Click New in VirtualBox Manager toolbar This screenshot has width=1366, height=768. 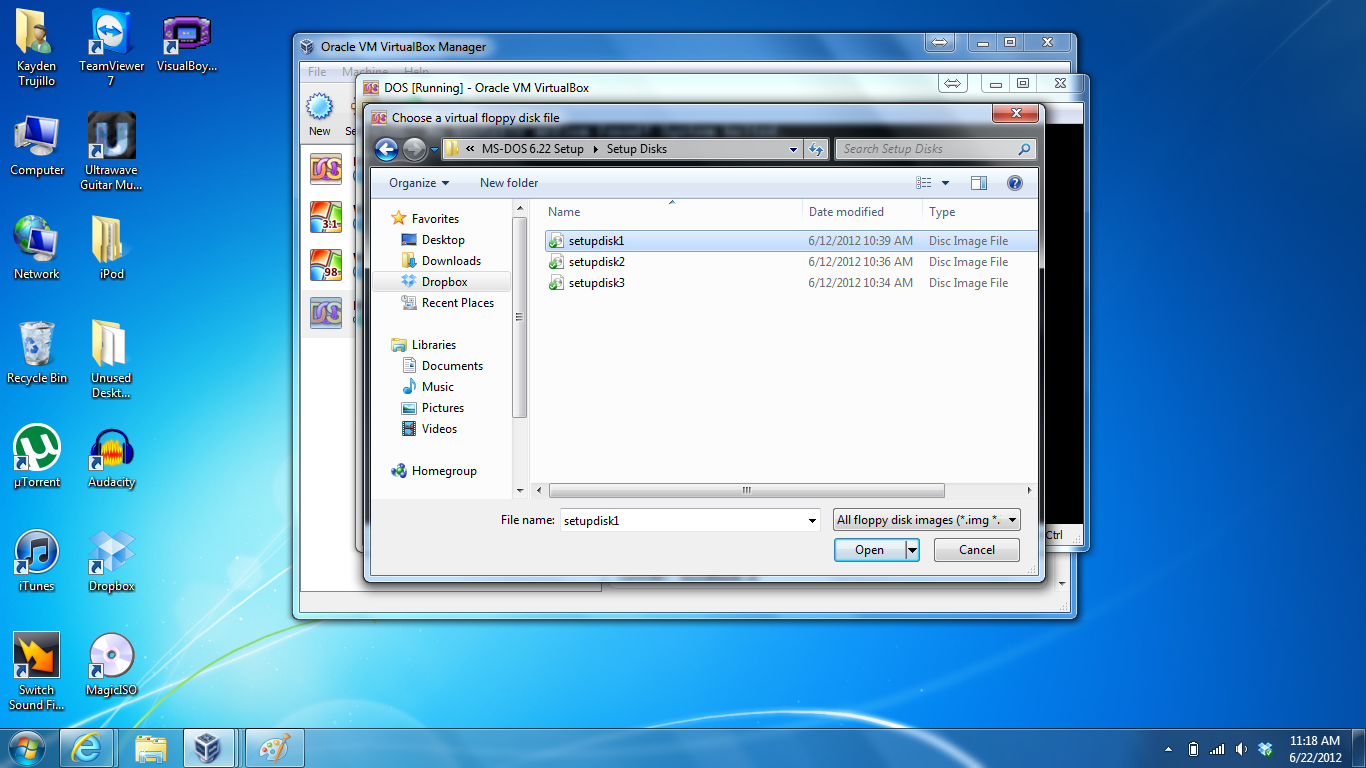tap(319, 114)
